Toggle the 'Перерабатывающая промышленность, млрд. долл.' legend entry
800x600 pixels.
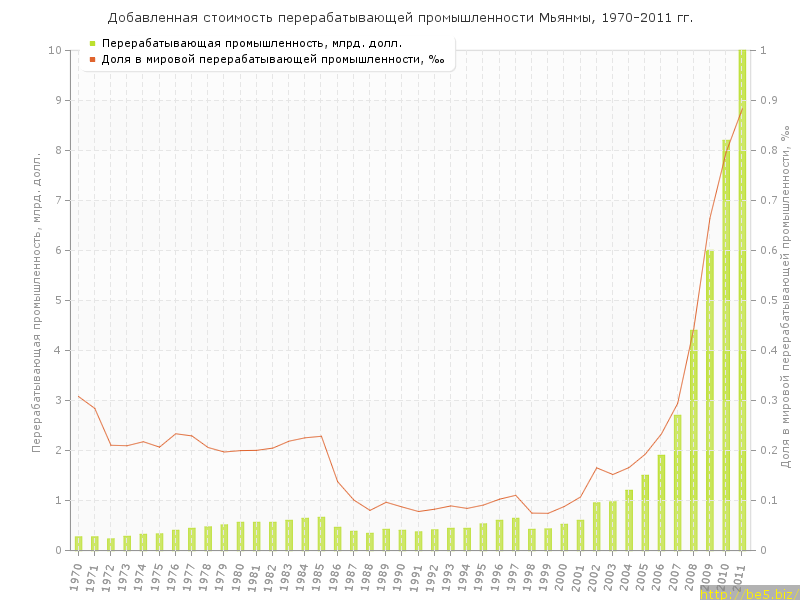click(252, 44)
